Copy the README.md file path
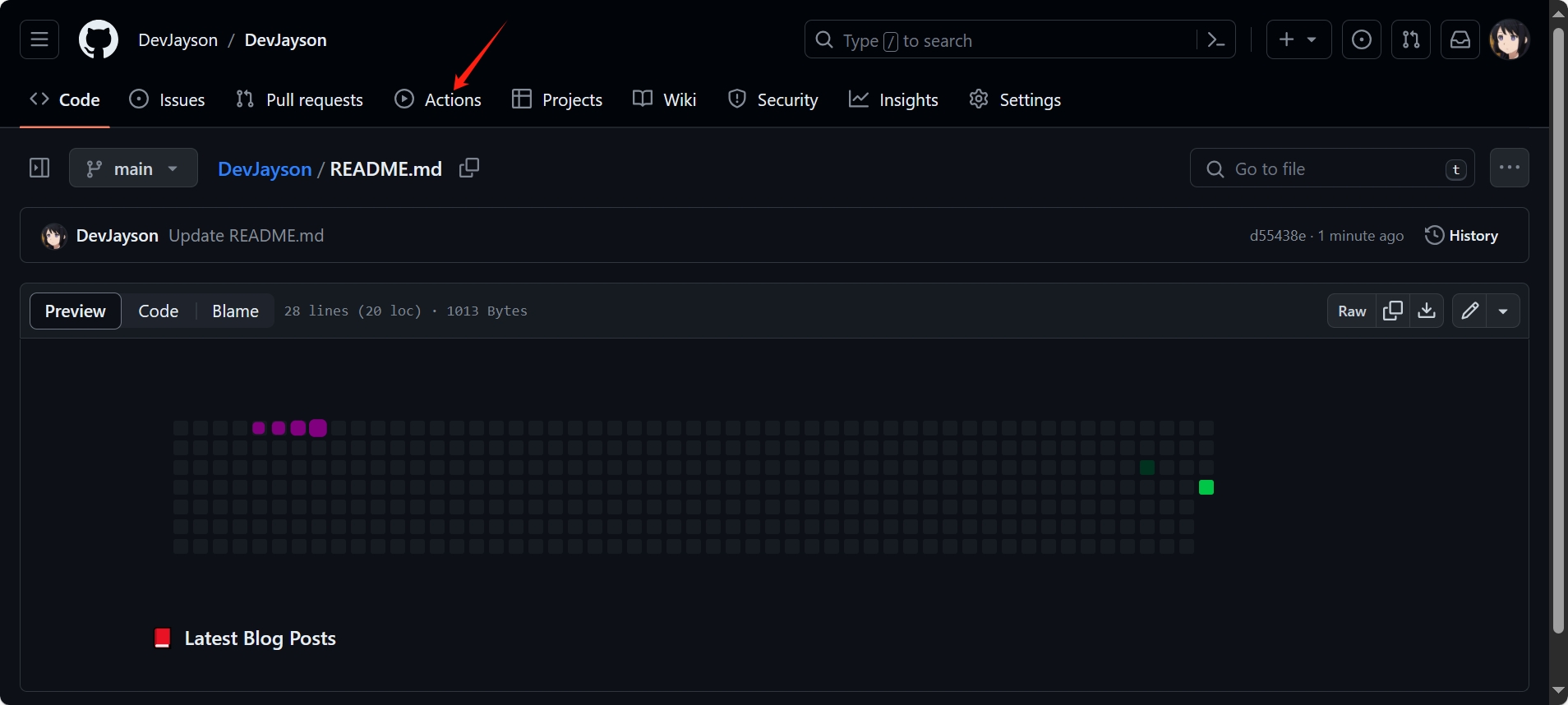 point(469,168)
